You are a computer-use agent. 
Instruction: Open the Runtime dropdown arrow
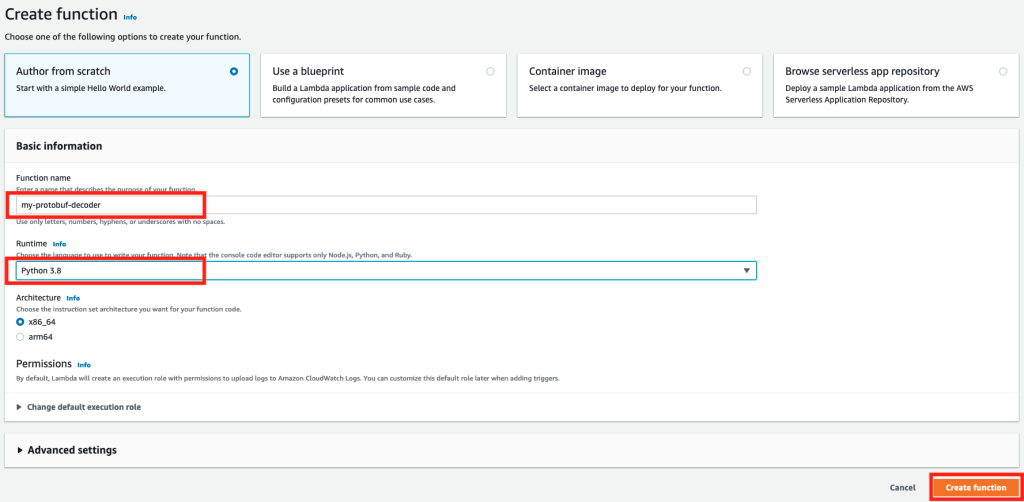click(x=746, y=271)
